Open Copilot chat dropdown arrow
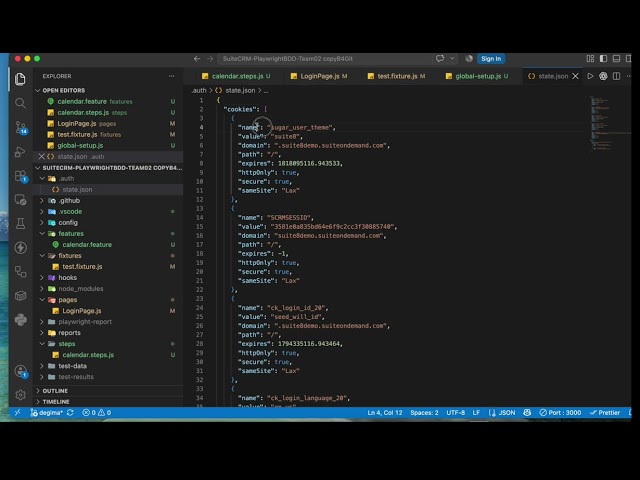The image size is (640, 480). tap(452, 58)
